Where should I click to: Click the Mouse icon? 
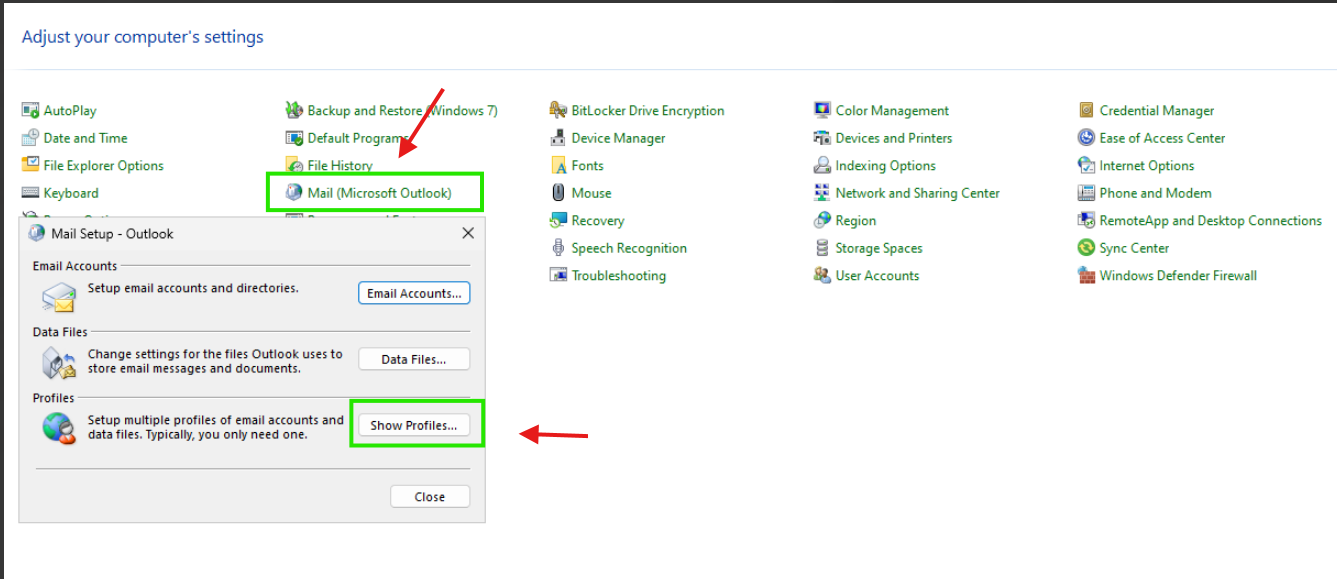[x=558, y=193]
